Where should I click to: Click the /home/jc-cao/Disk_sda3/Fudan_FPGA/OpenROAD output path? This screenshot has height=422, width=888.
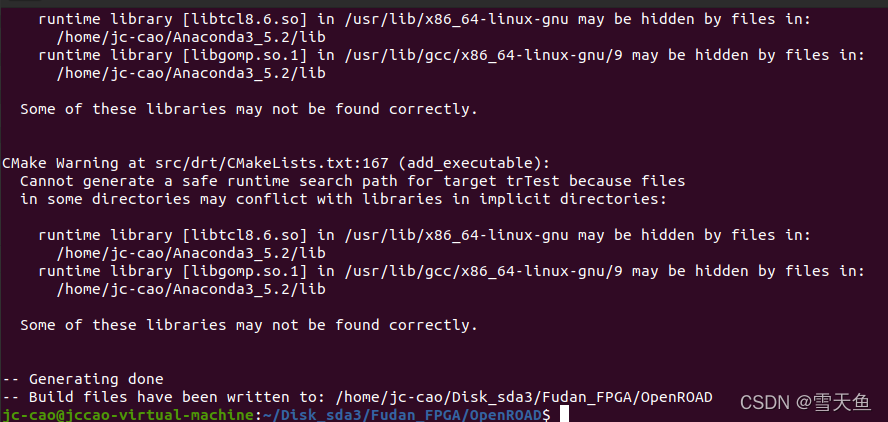click(x=524, y=397)
